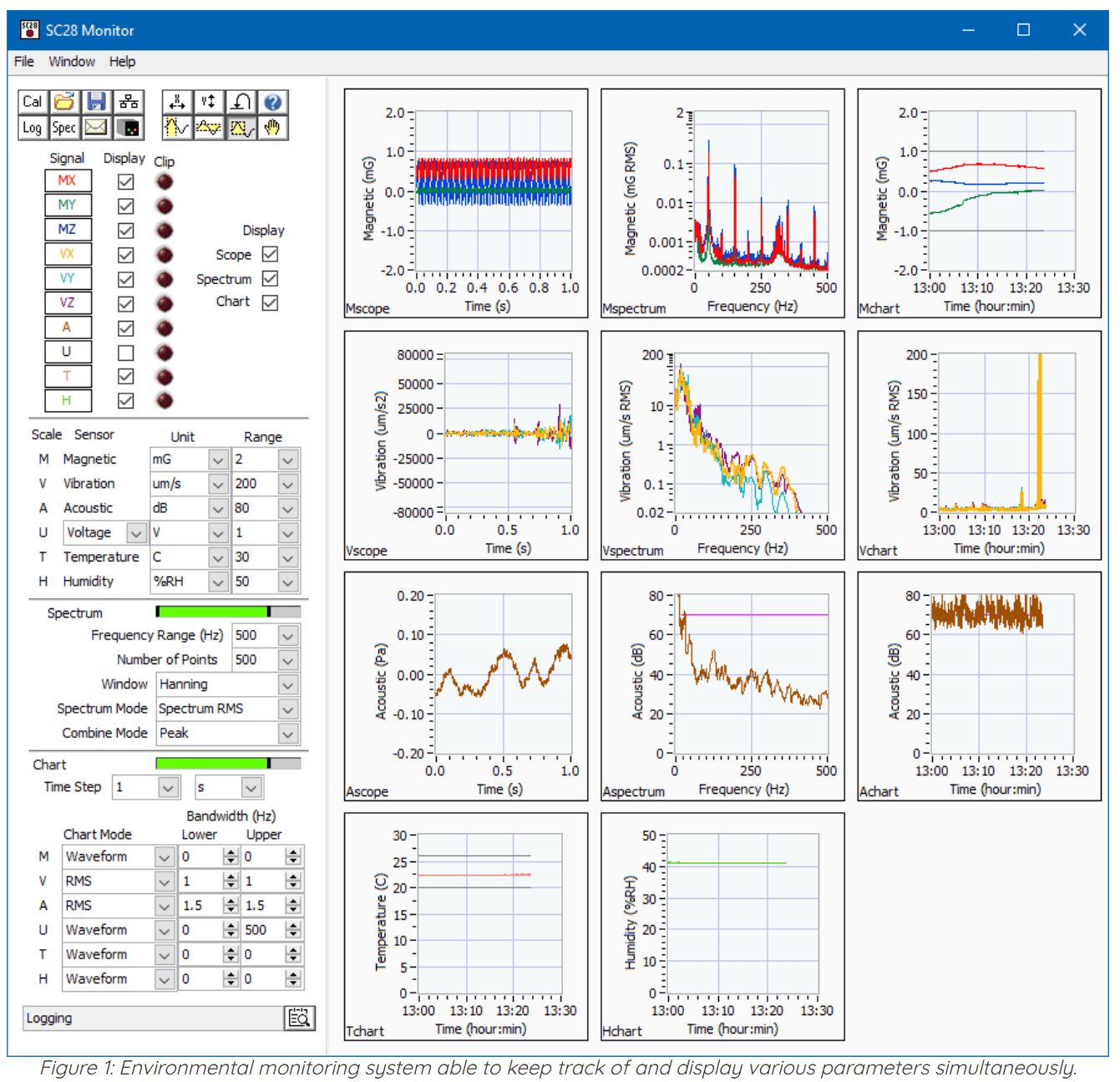Open the Humidity range 50 dropdown
Image resolution: width=1120 pixels, height=1082 pixels.
[288, 582]
